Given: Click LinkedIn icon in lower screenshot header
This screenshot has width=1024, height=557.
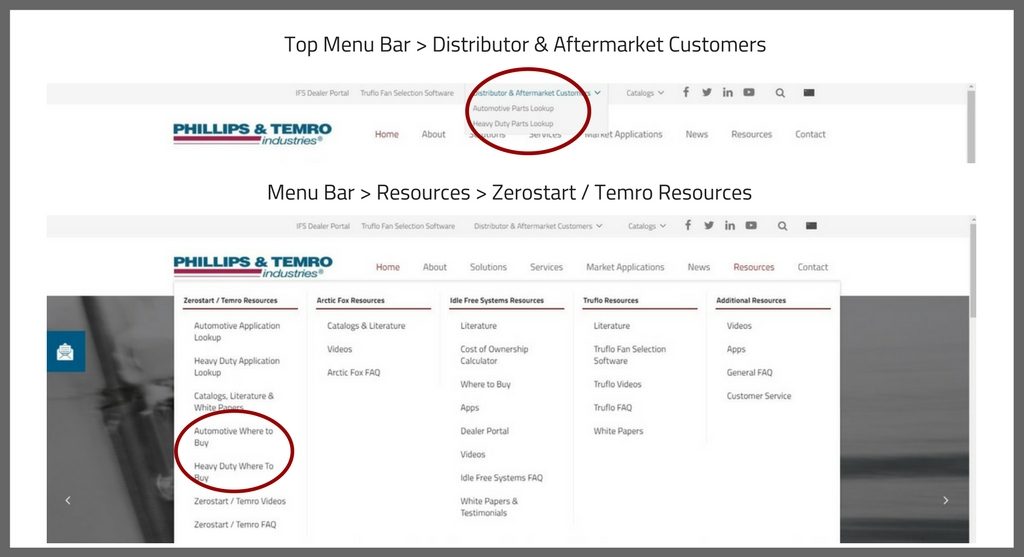Looking at the screenshot, I should point(729,225).
